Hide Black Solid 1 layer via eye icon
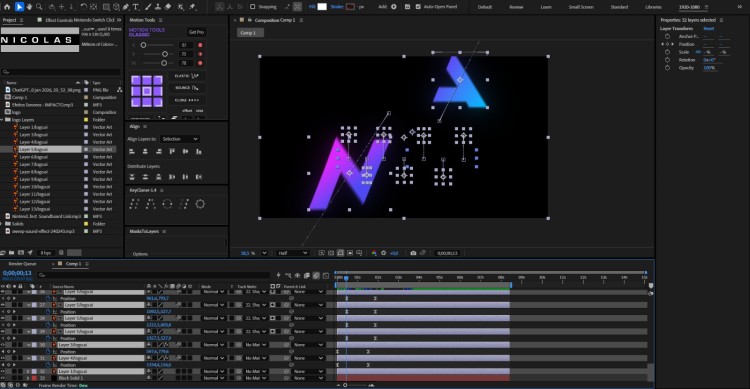The width and height of the screenshot is (750, 389). click(3, 378)
